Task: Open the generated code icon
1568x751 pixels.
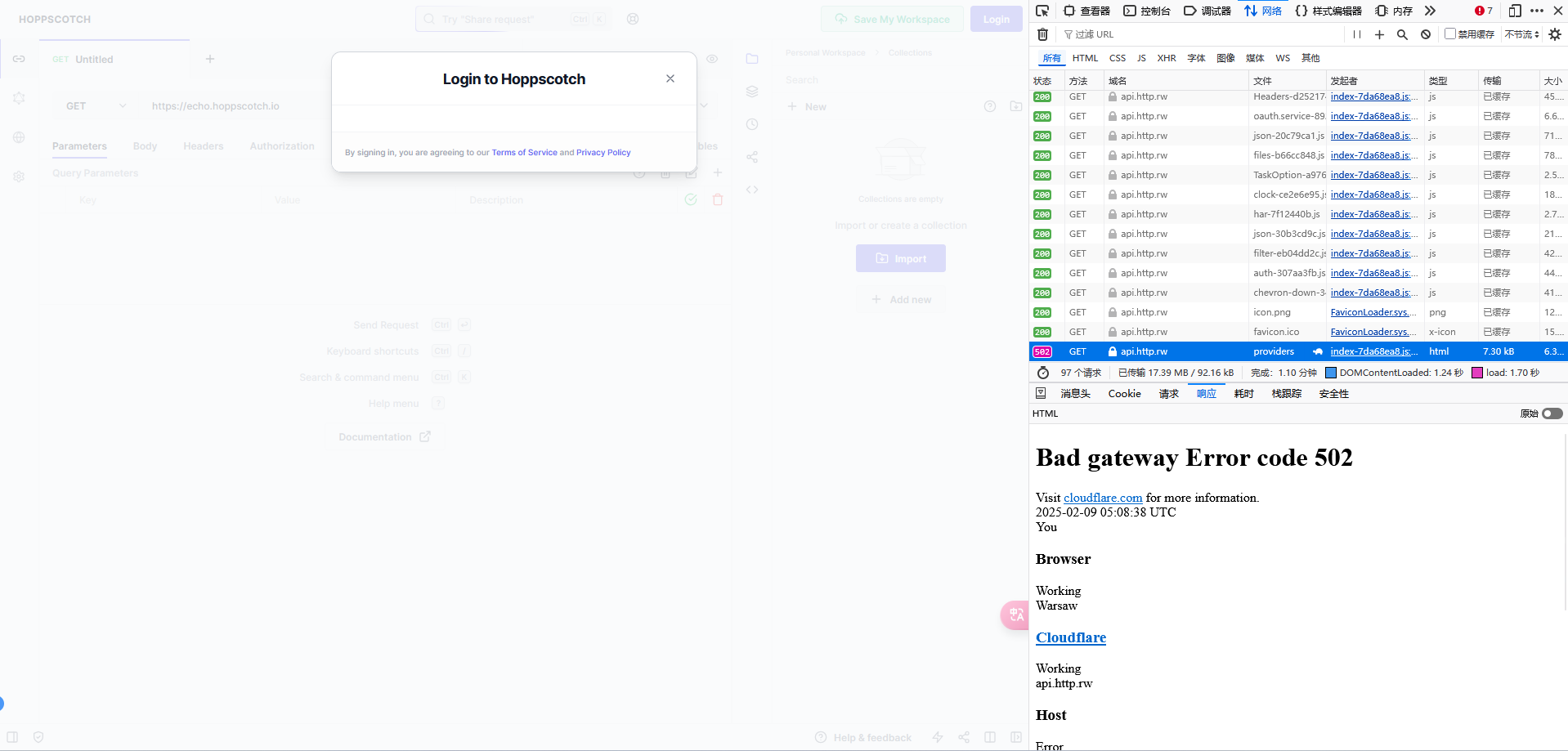Action: [x=752, y=190]
